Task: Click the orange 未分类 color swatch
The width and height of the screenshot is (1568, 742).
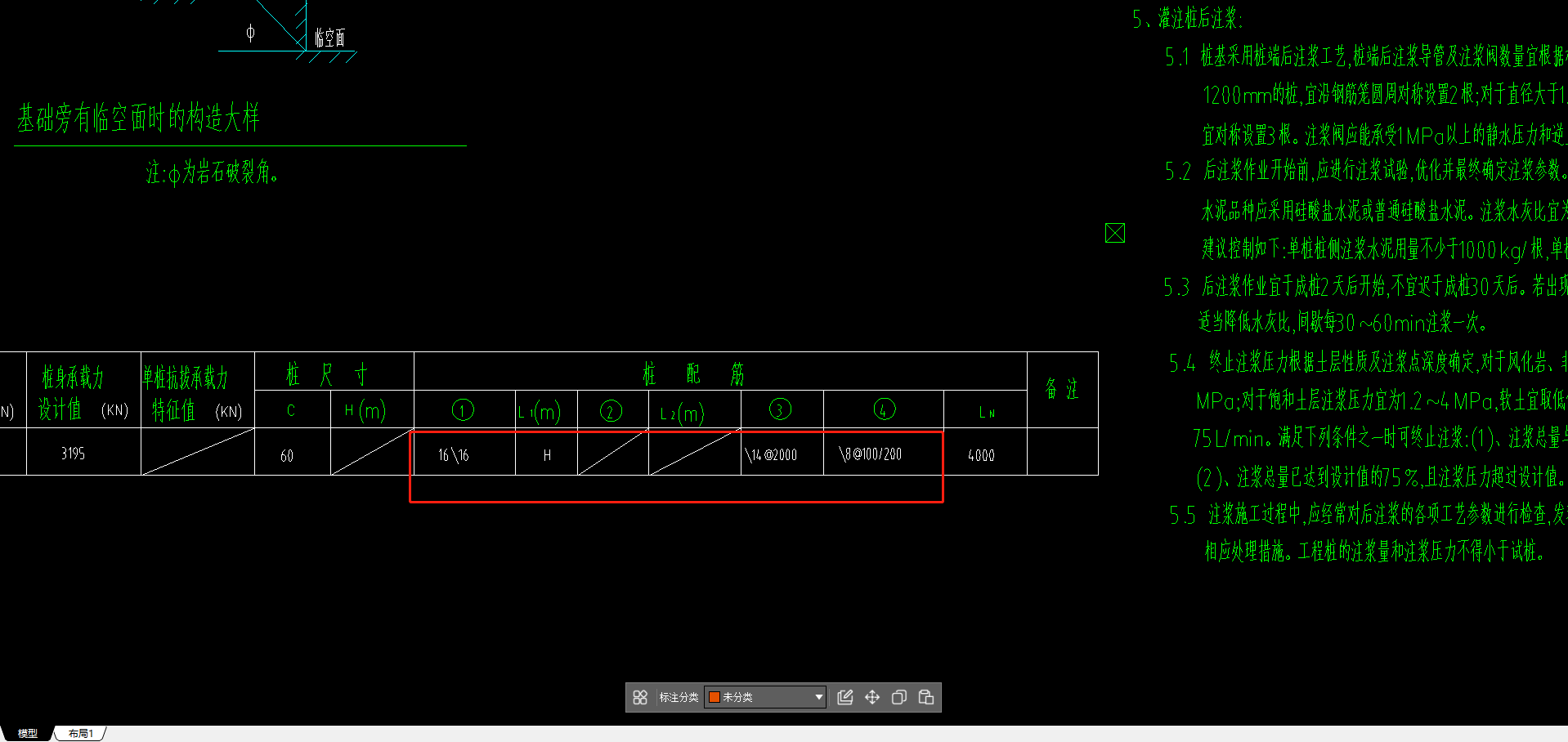Action: pos(714,697)
